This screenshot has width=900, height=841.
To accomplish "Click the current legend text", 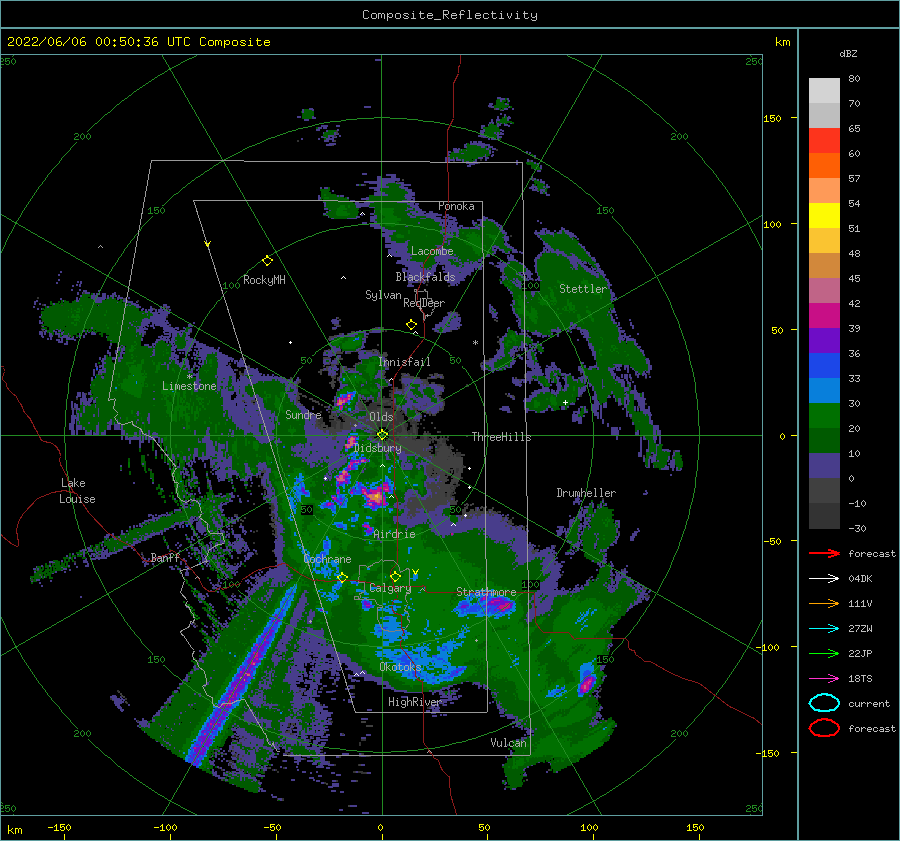I will (869, 703).
